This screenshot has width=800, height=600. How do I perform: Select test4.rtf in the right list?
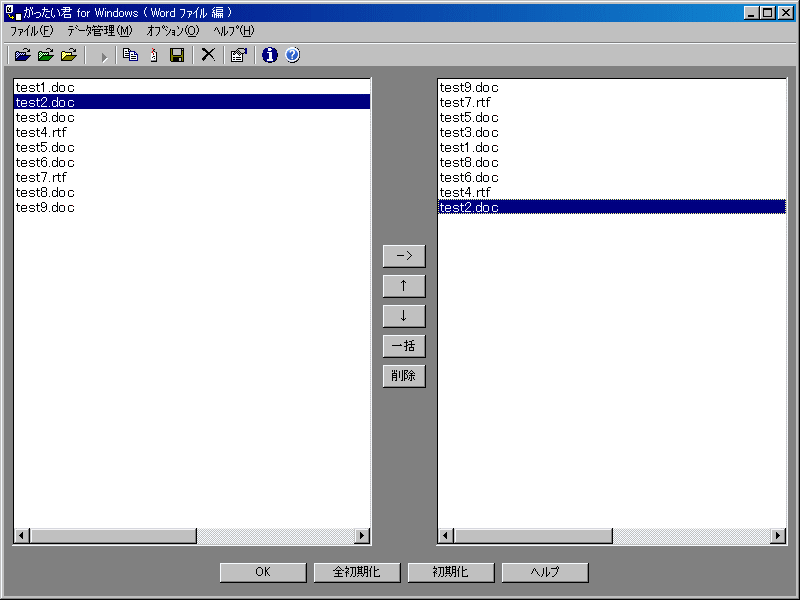(612, 192)
